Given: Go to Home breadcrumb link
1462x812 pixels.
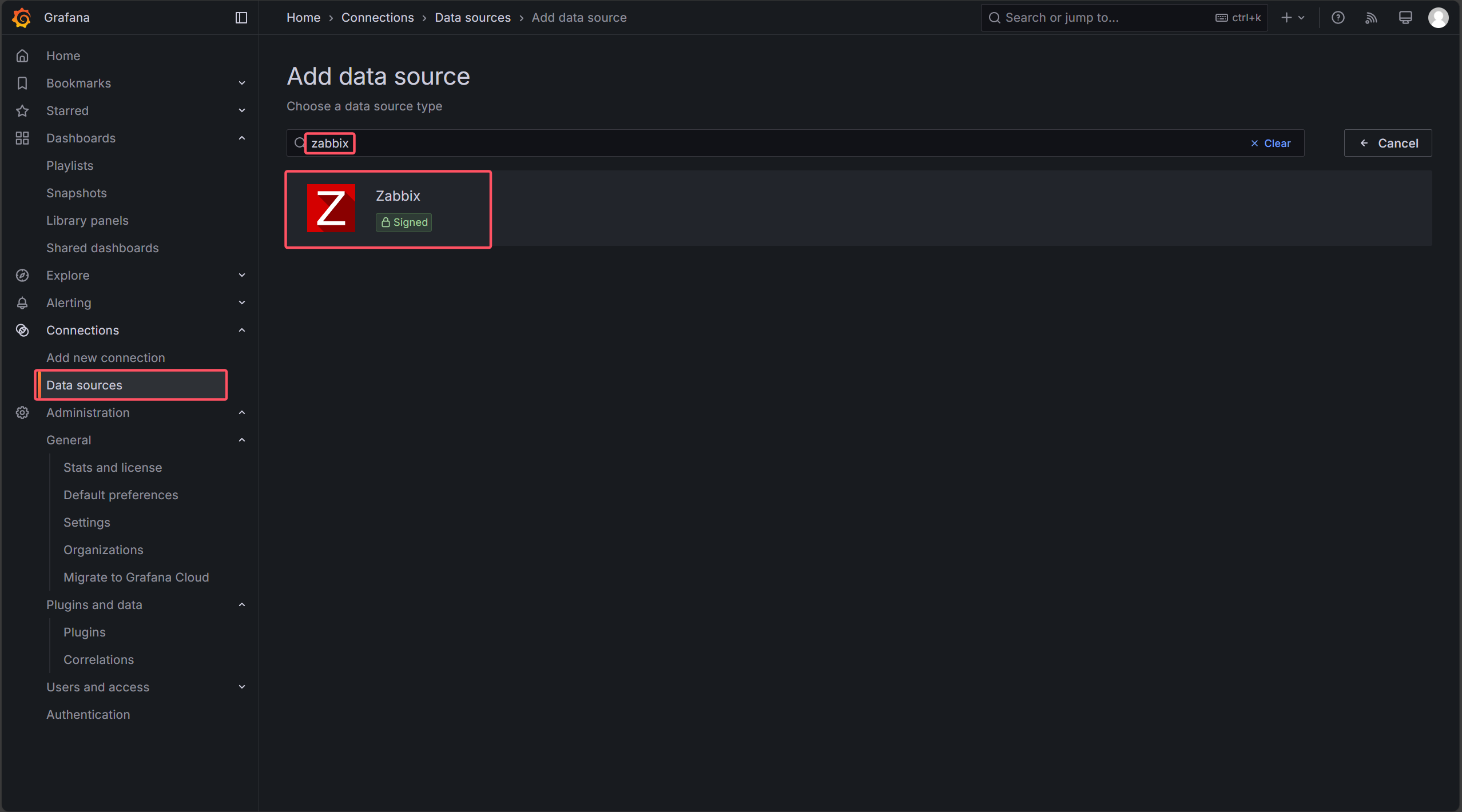Looking at the screenshot, I should point(303,18).
